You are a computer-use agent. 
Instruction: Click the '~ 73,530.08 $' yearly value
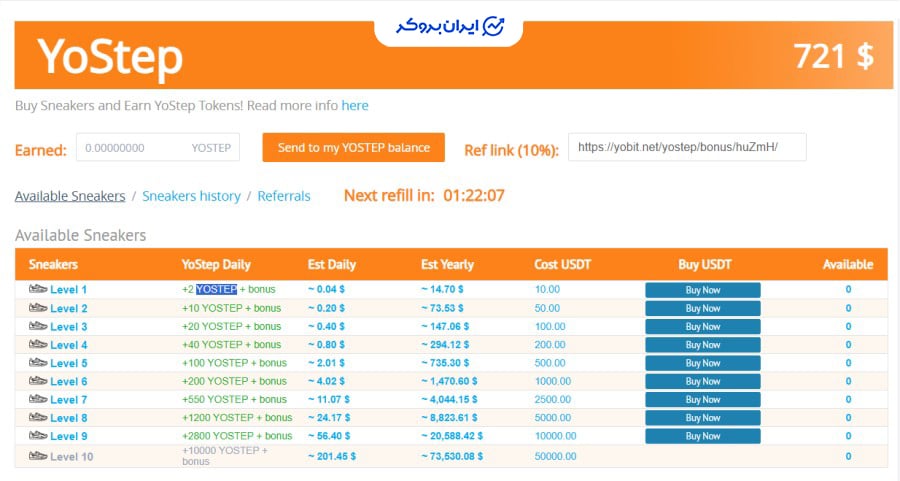tap(452, 456)
